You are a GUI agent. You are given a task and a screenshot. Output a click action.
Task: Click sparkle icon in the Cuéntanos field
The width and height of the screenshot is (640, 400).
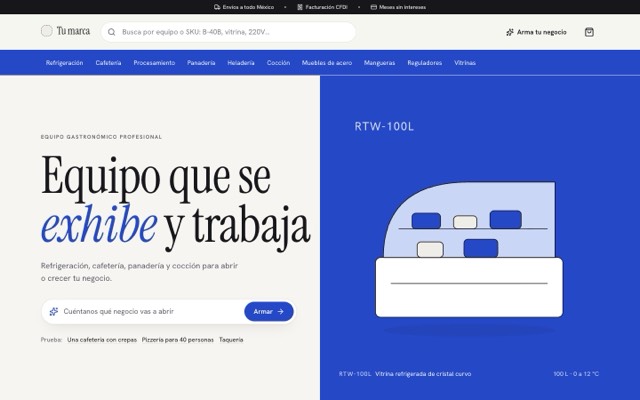pos(53,311)
